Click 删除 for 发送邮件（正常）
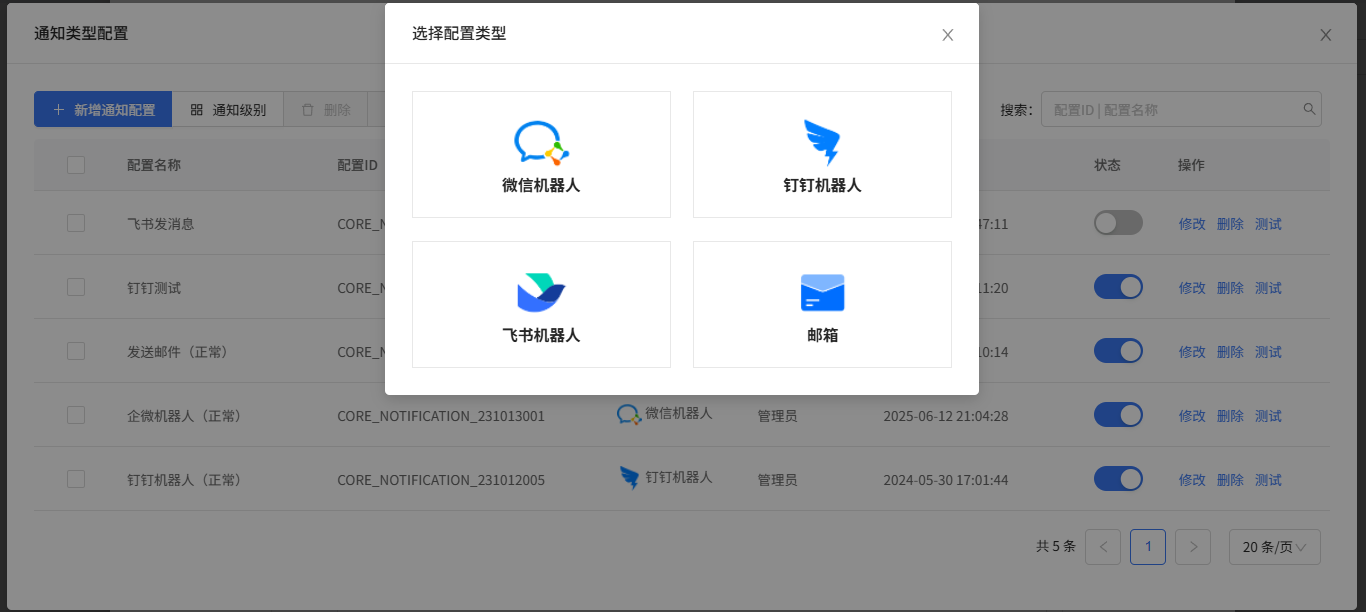1366x612 pixels. pos(1230,352)
